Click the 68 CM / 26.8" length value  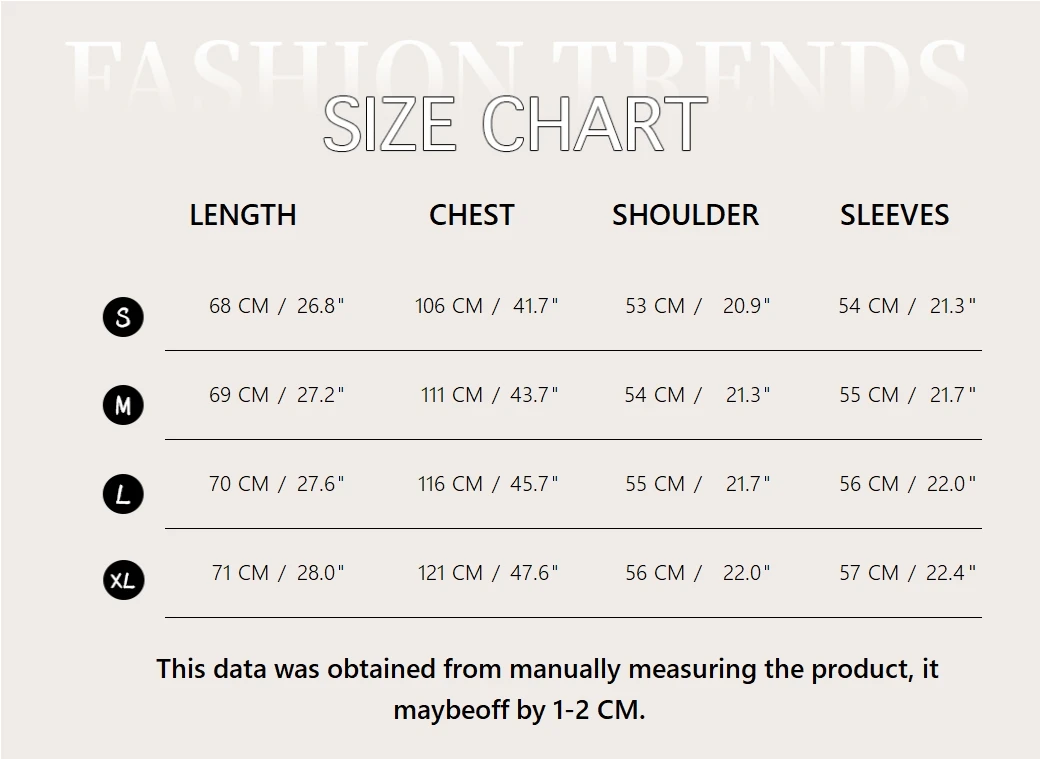click(276, 306)
